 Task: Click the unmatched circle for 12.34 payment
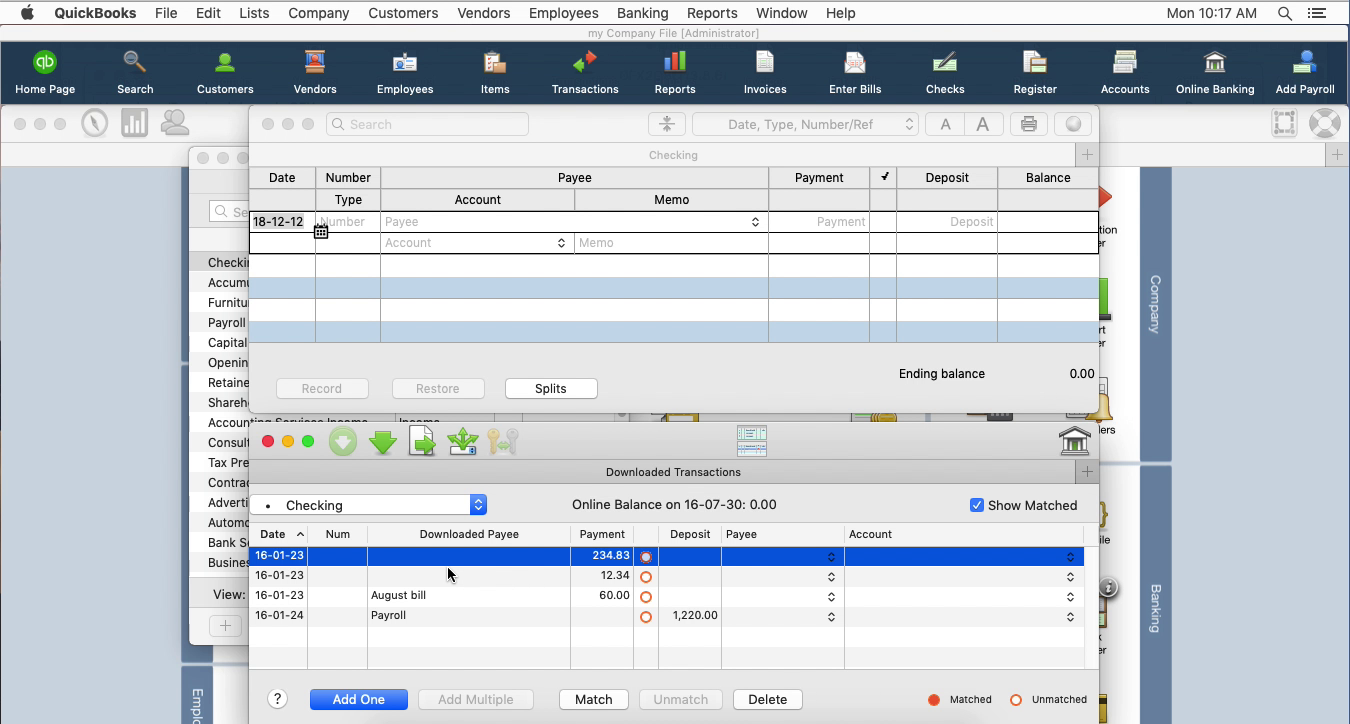pos(646,577)
